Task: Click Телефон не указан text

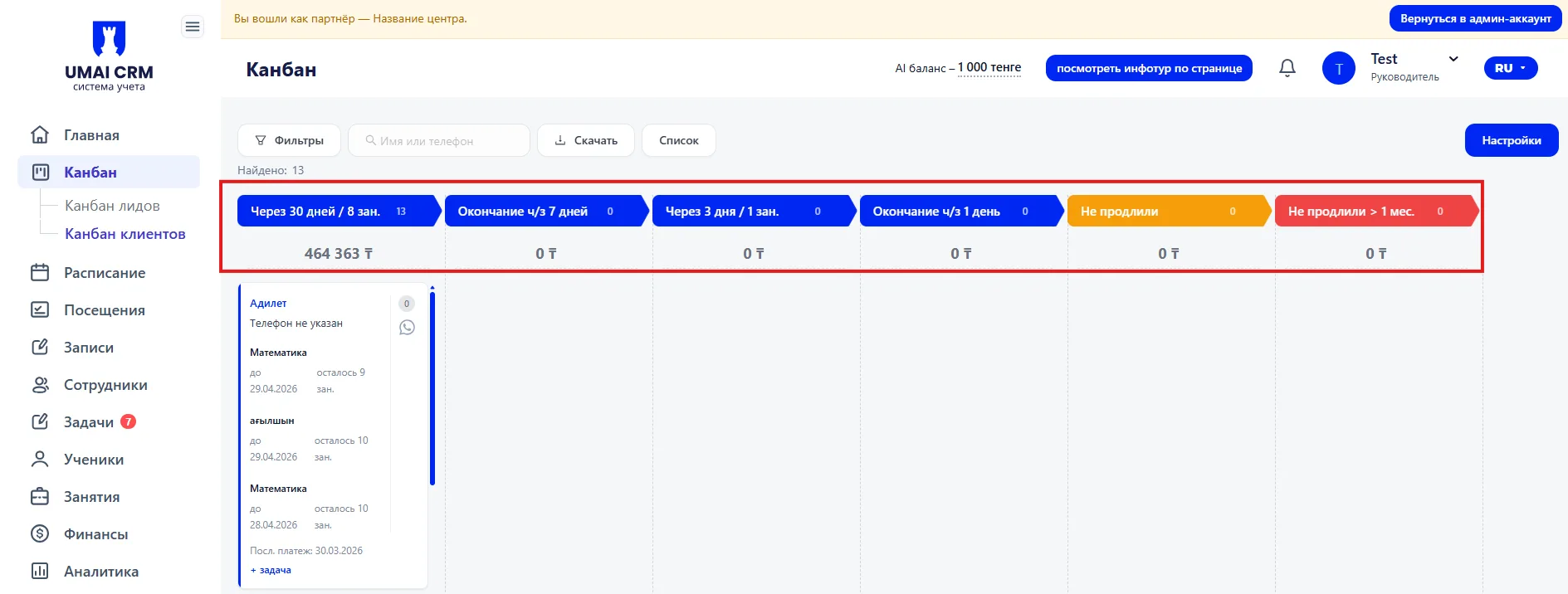Action: 296,324
